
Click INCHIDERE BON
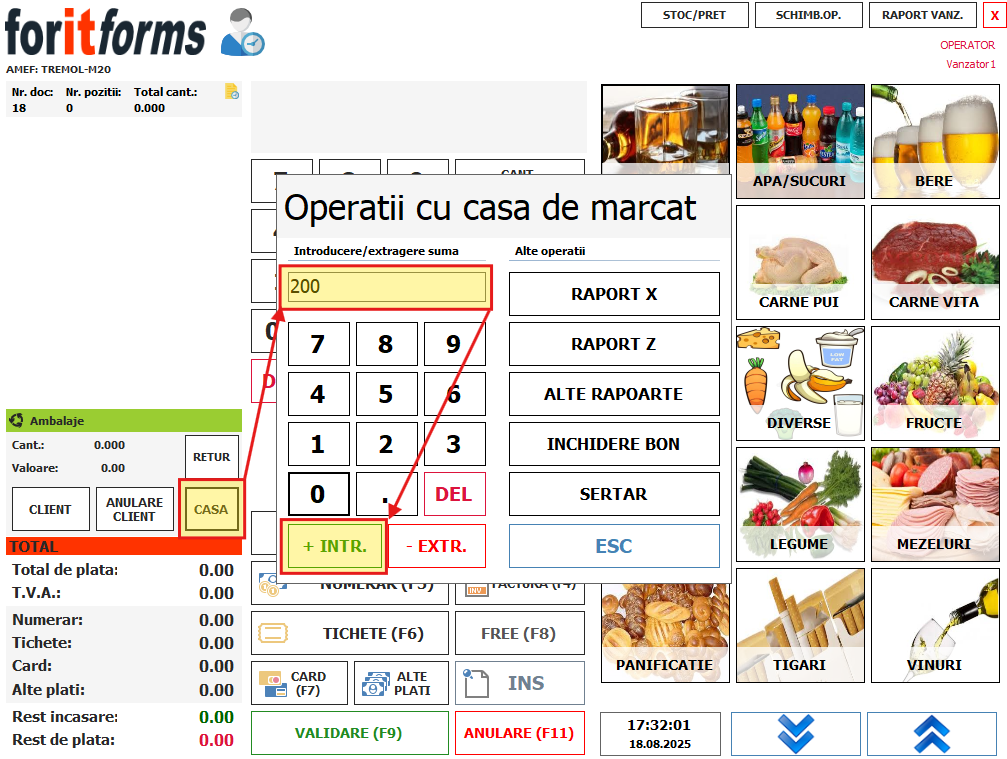[x=614, y=444]
